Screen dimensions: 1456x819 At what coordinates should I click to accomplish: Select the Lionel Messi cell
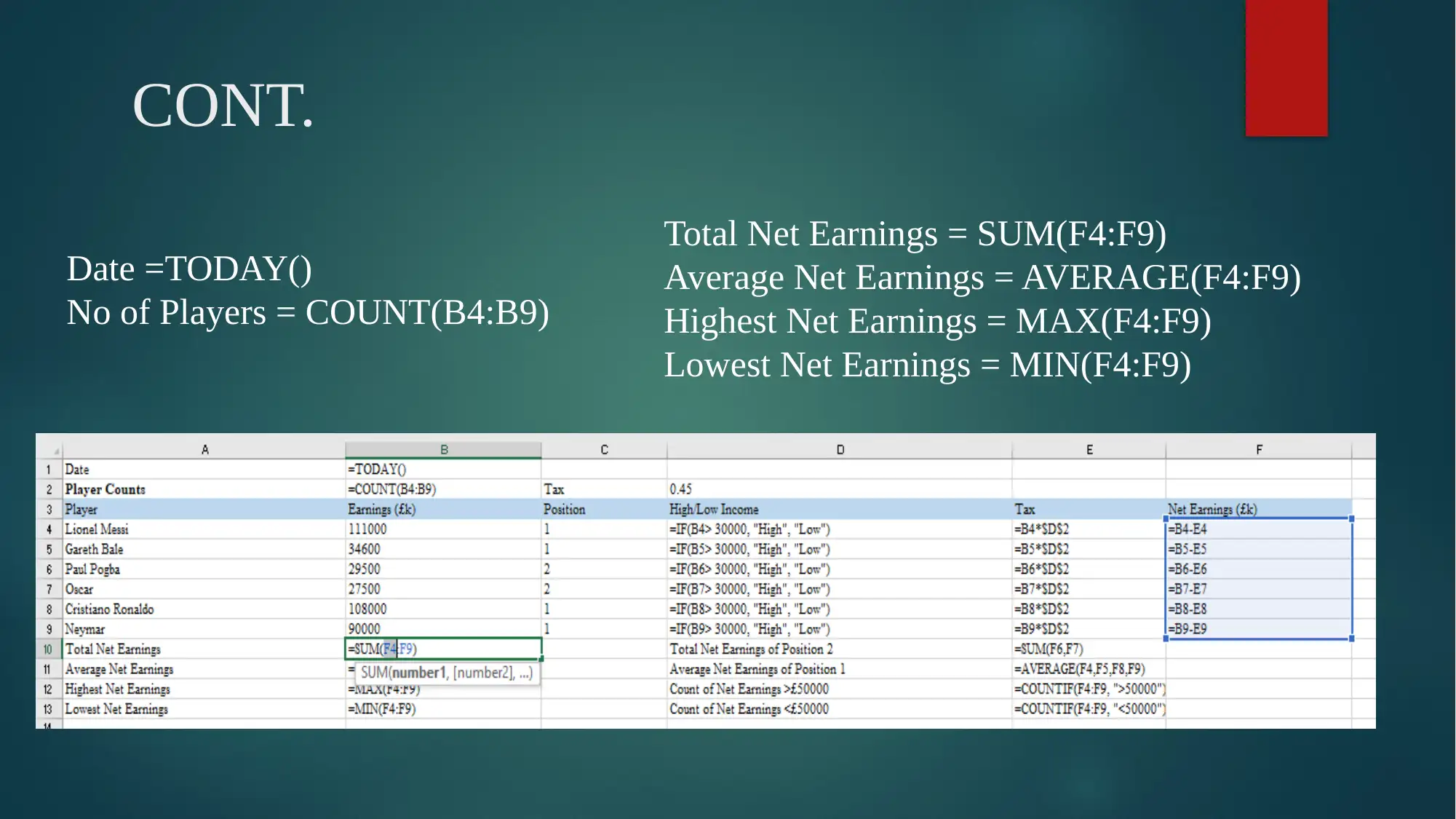[x=204, y=529]
